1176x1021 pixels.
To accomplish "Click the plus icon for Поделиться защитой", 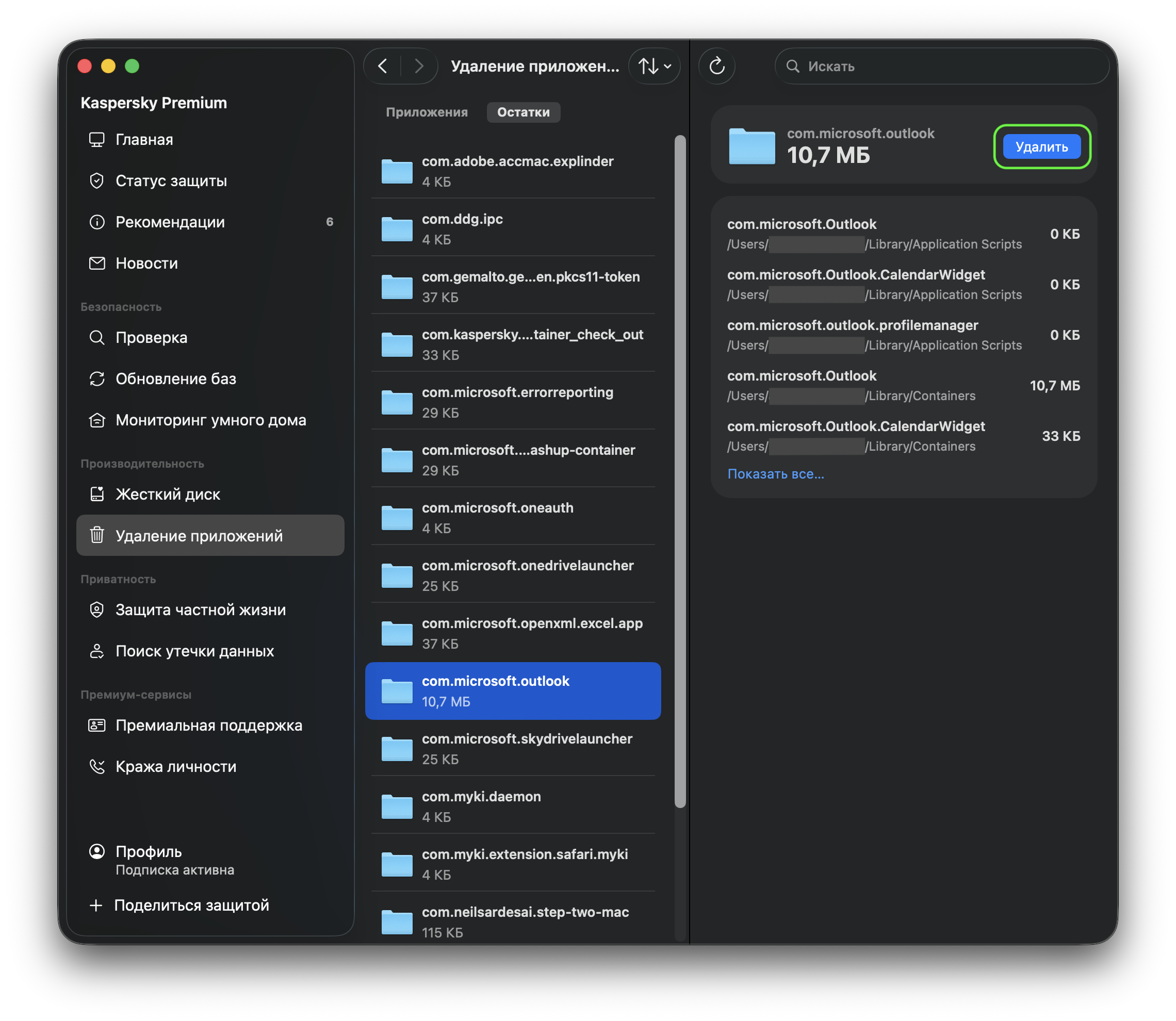I will coord(96,905).
